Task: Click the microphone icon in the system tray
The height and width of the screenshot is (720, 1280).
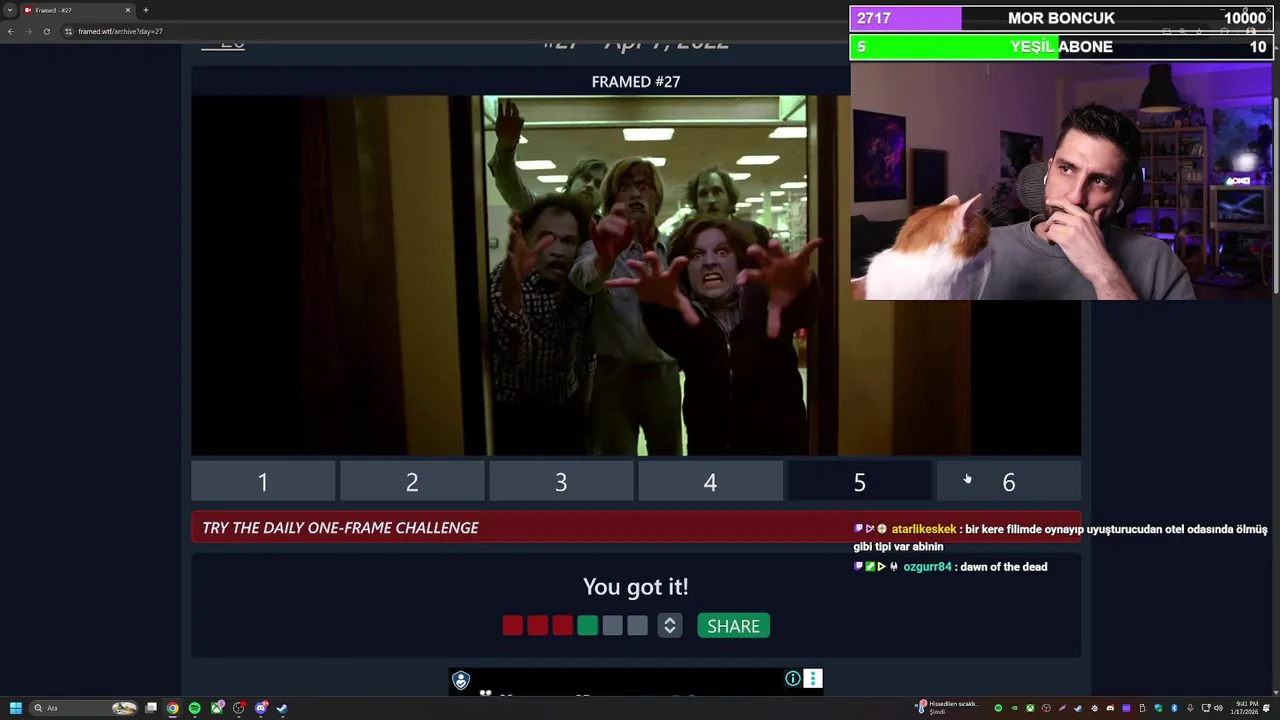Action: coord(1190,708)
